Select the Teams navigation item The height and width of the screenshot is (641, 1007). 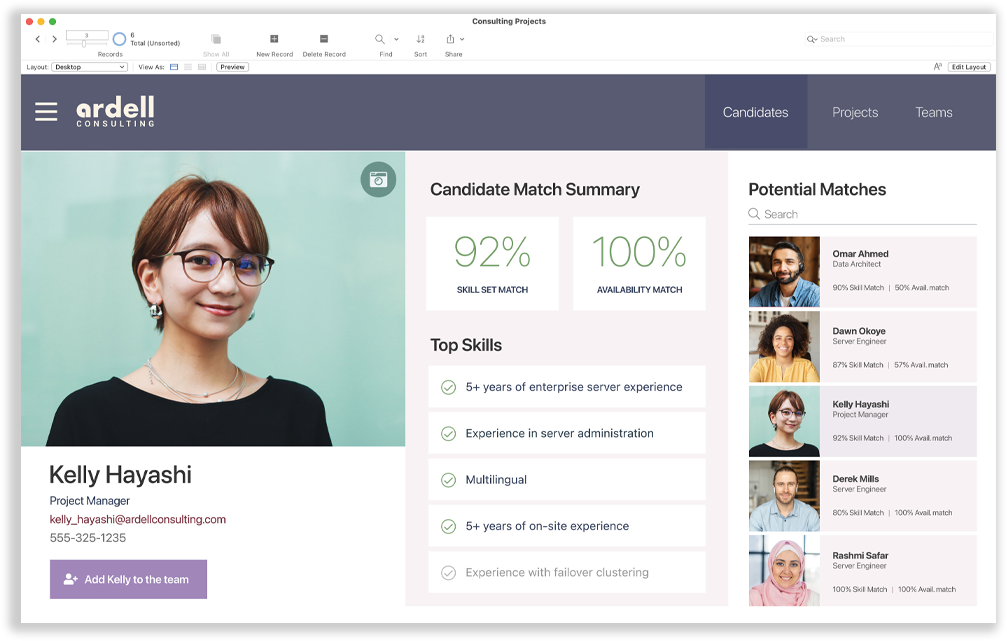[933, 112]
